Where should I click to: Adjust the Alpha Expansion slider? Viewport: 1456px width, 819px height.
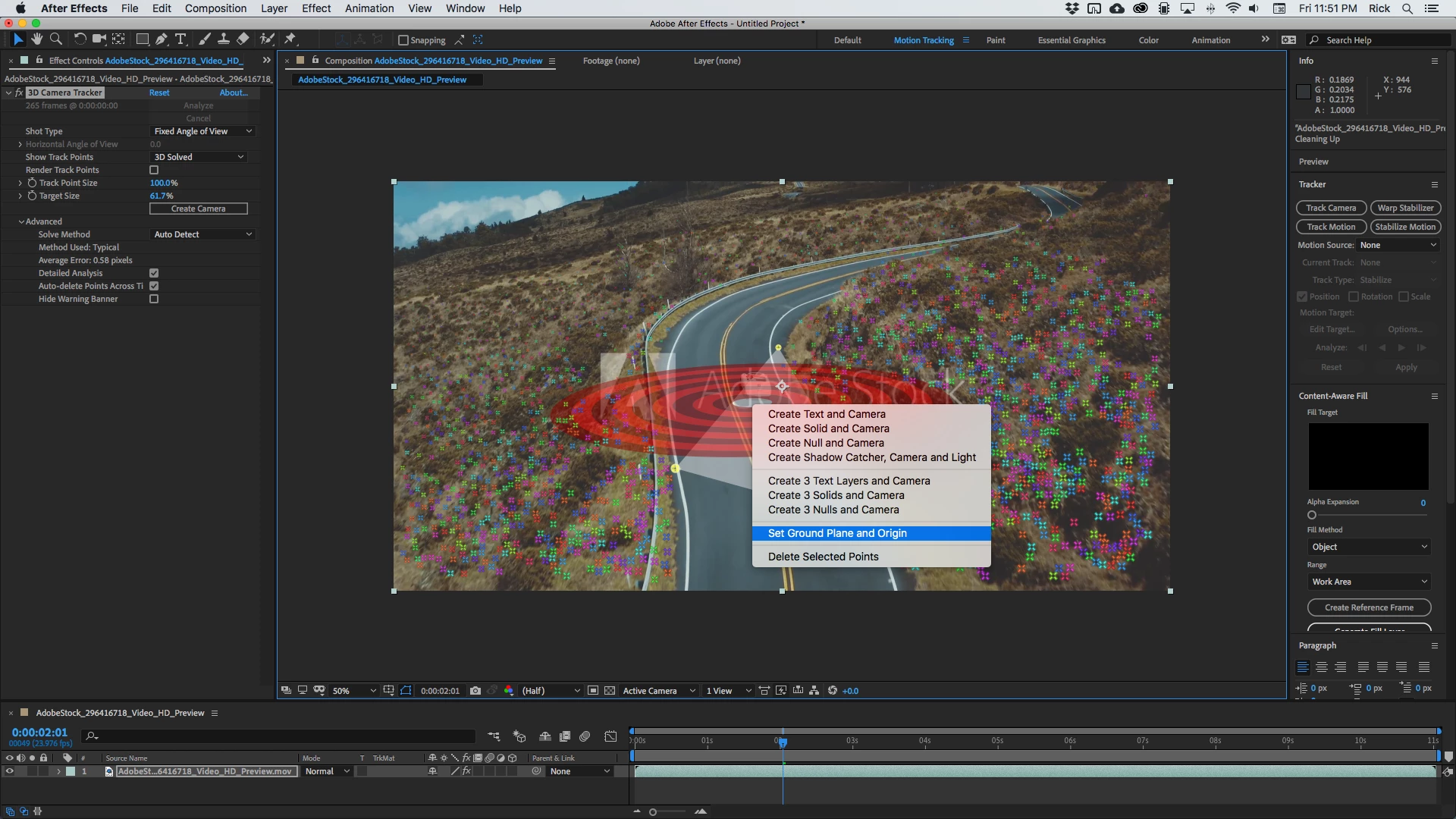point(1312,515)
